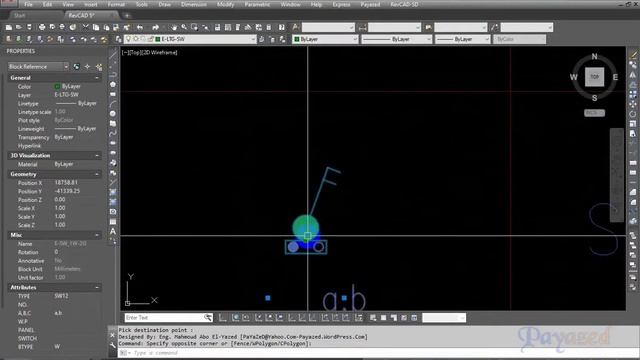Click the Redo arrow icon
The width and height of the screenshot is (640, 360).
[x=156, y=27]
